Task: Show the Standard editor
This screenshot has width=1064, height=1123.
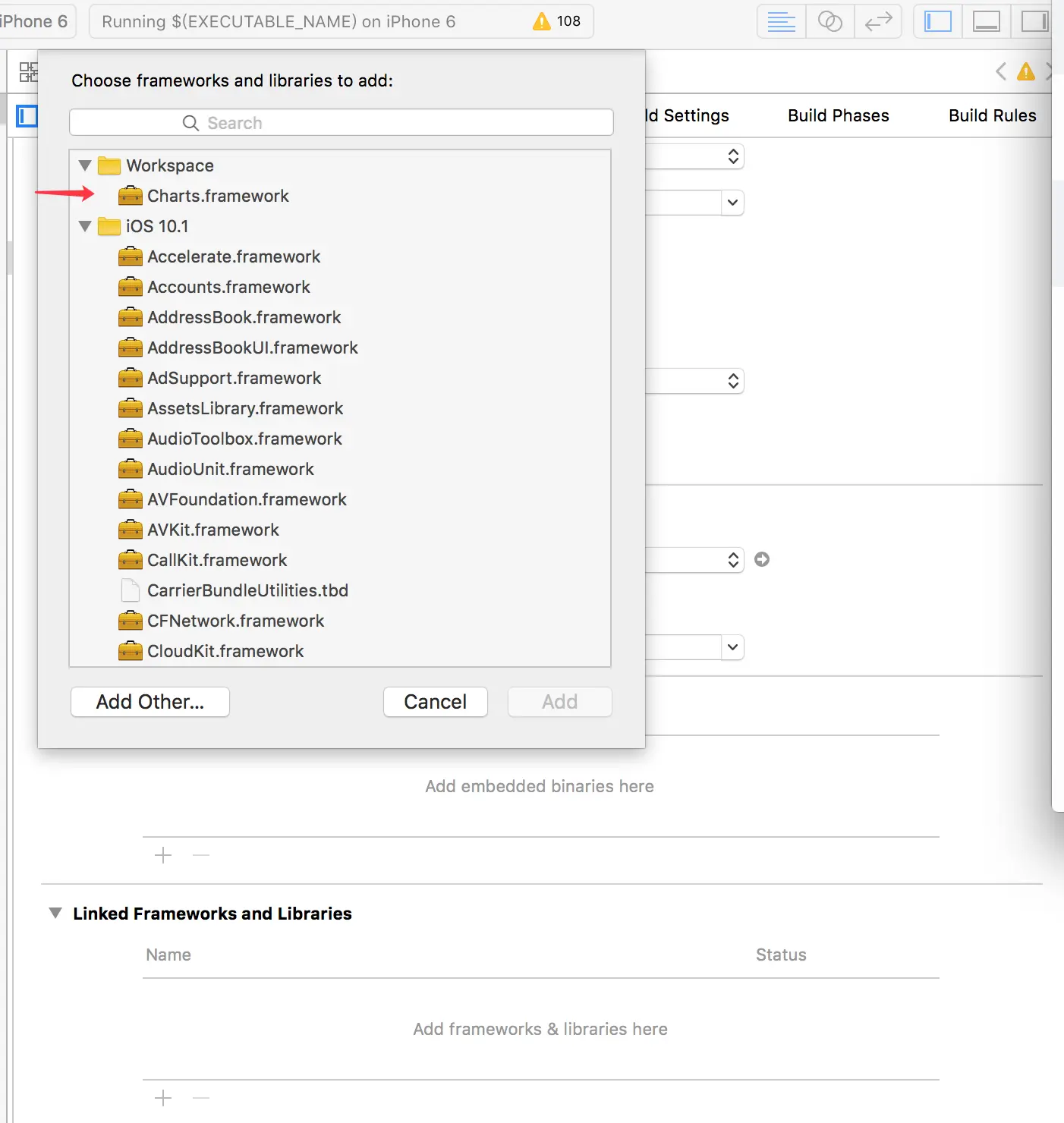Action: (x=781, y=21)
